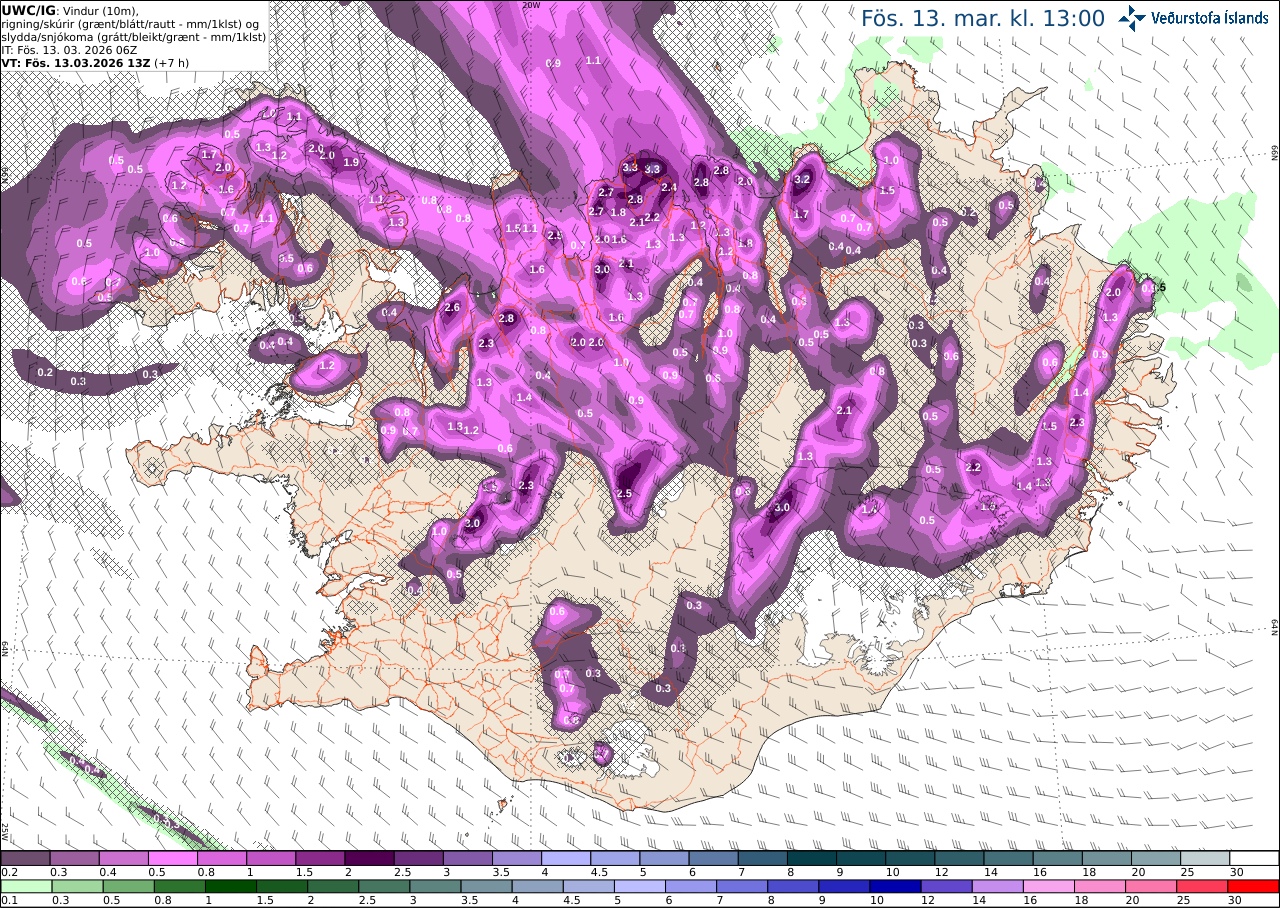Image resolution: width=1280 pixels, height=908 pixels.
Task: Click the '25W' longitude label at lower left
Action: 5,831
